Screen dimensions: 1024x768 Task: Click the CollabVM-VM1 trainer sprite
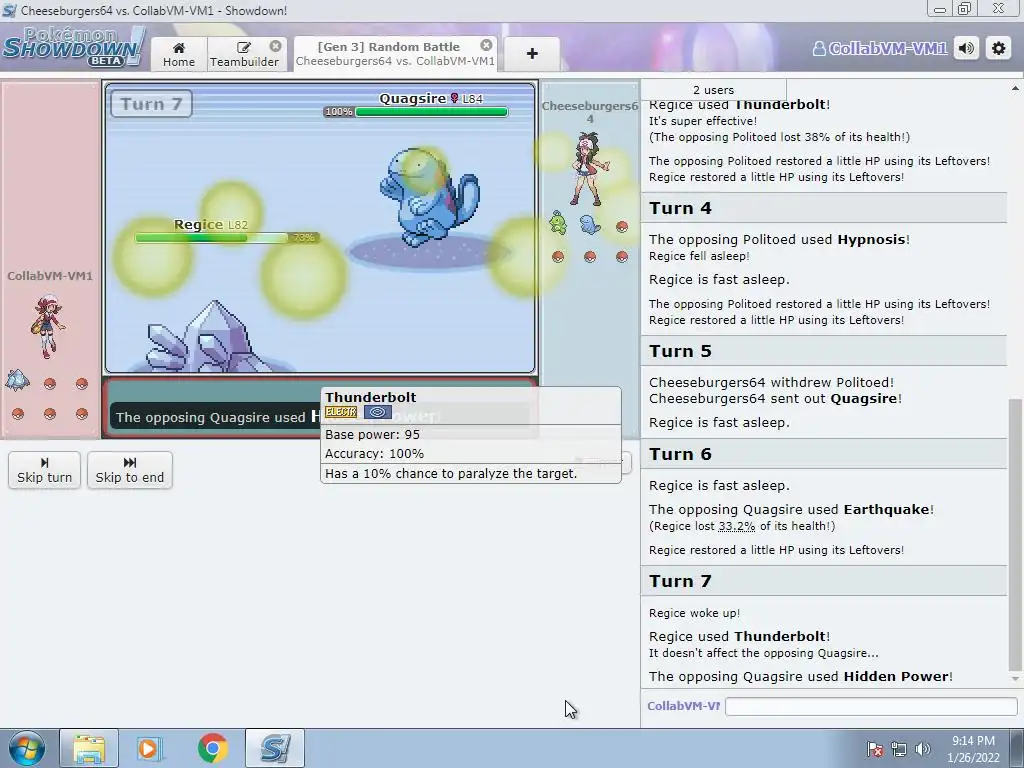point(48,326)
